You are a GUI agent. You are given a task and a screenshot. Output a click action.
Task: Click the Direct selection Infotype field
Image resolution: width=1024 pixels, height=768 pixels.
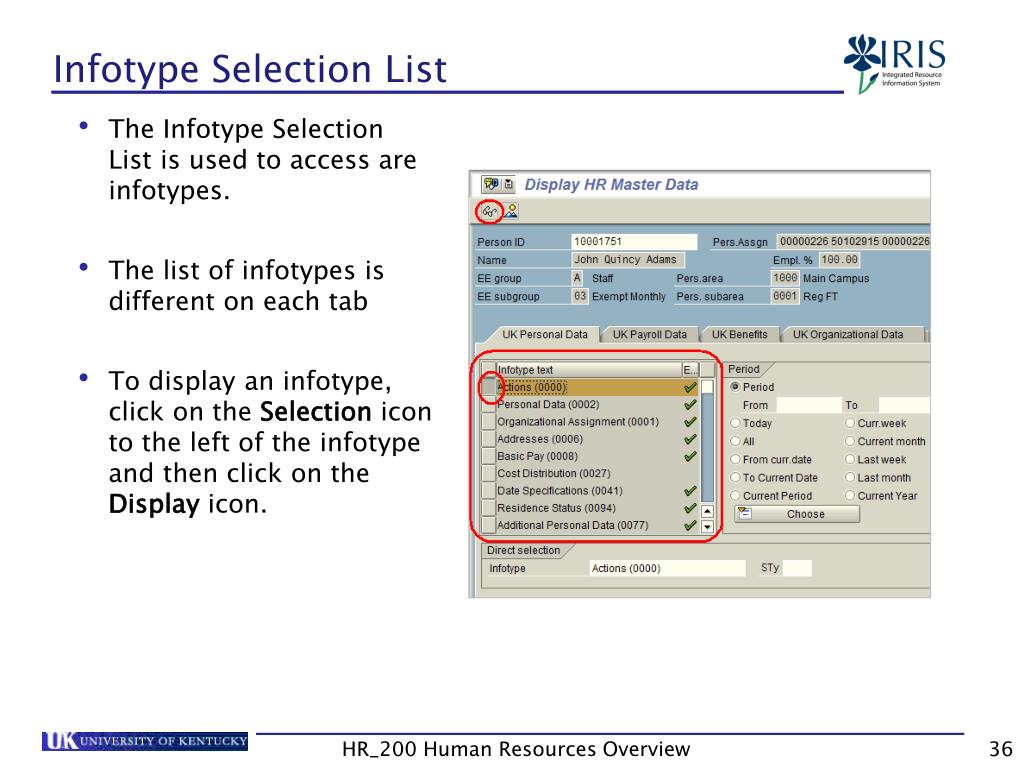(x=667, y=568)
